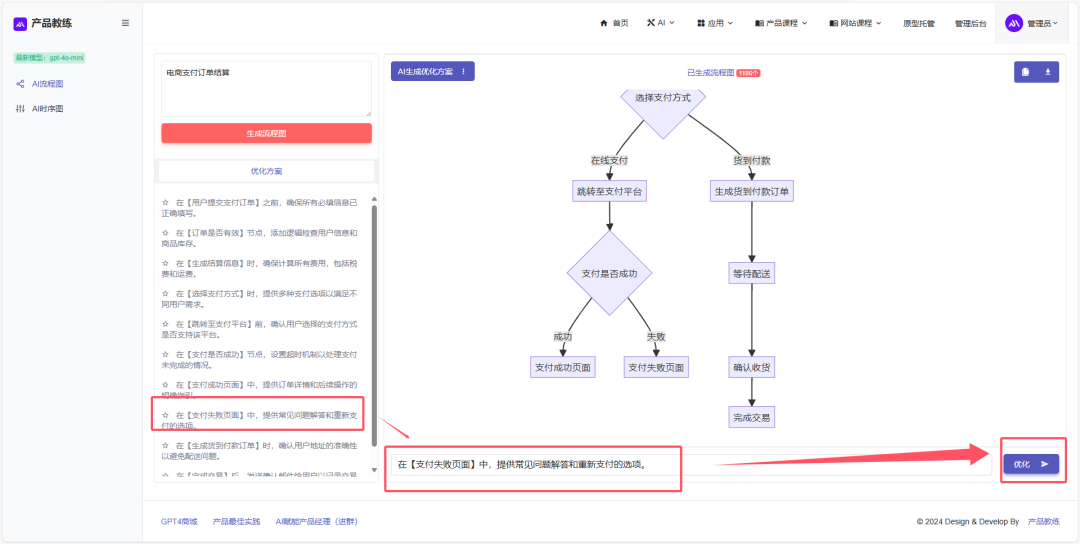This screenshot has width=1080, height=544.
Task: Click the 最新模型: gpt-4o-mini badge
Action: [49, 58]
